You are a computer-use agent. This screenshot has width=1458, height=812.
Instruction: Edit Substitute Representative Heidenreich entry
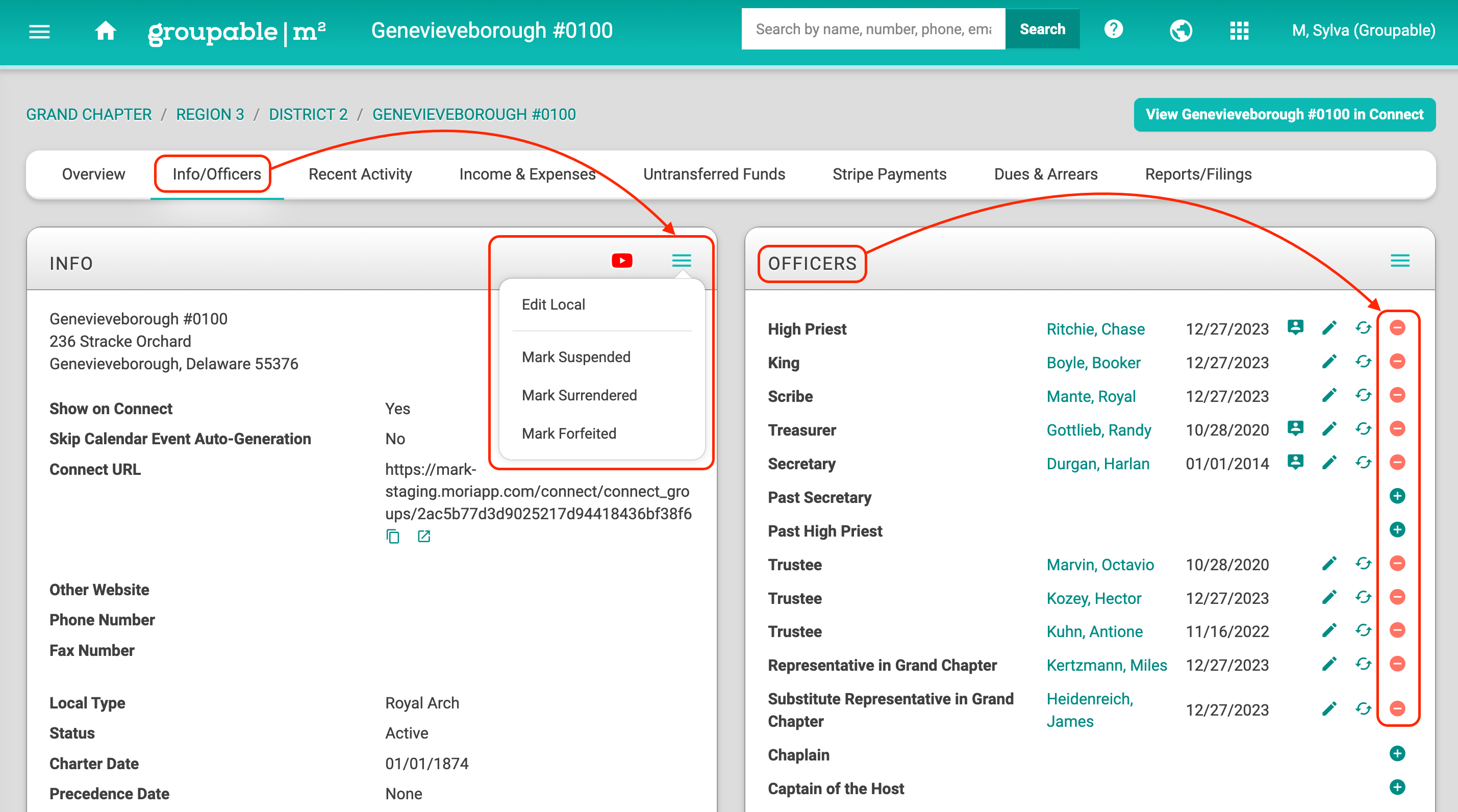point(1329,709)
